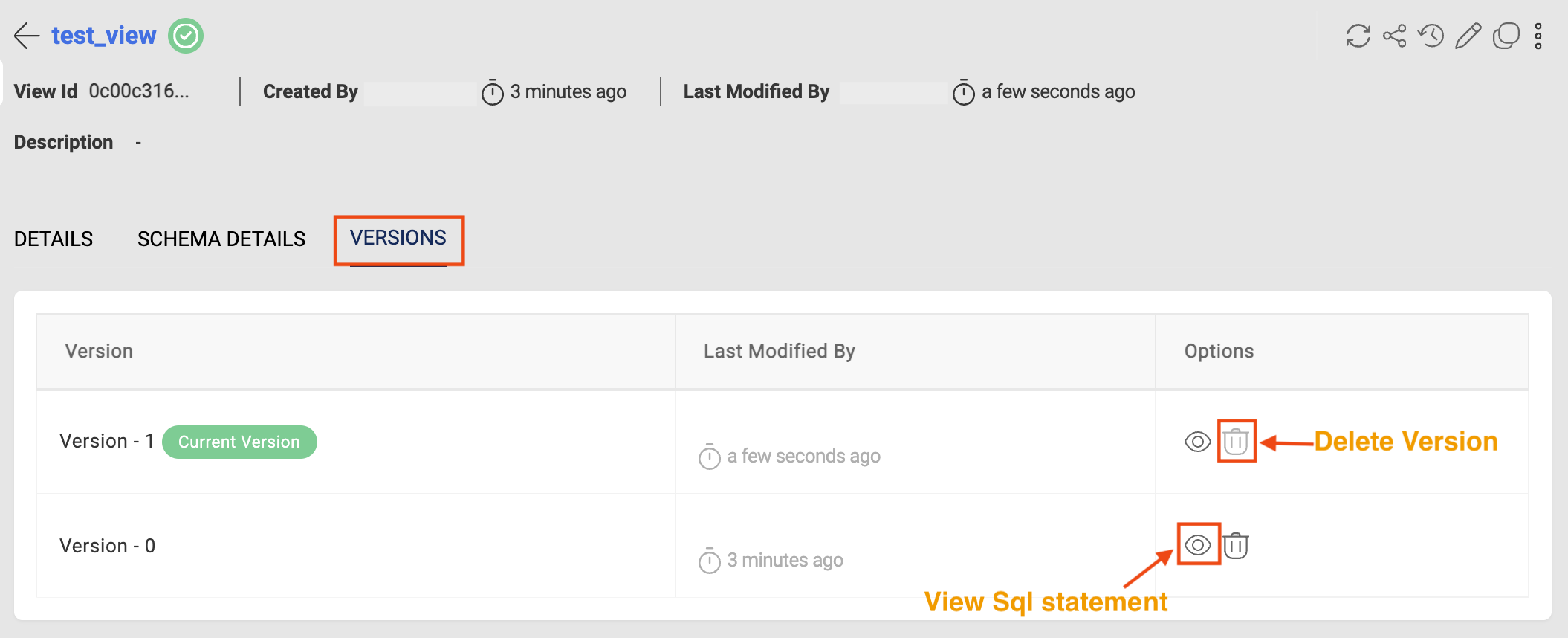This screenshot has width=1568, height=638.
Task: Switch to the DETAILS tab
Action: (54, 239)
